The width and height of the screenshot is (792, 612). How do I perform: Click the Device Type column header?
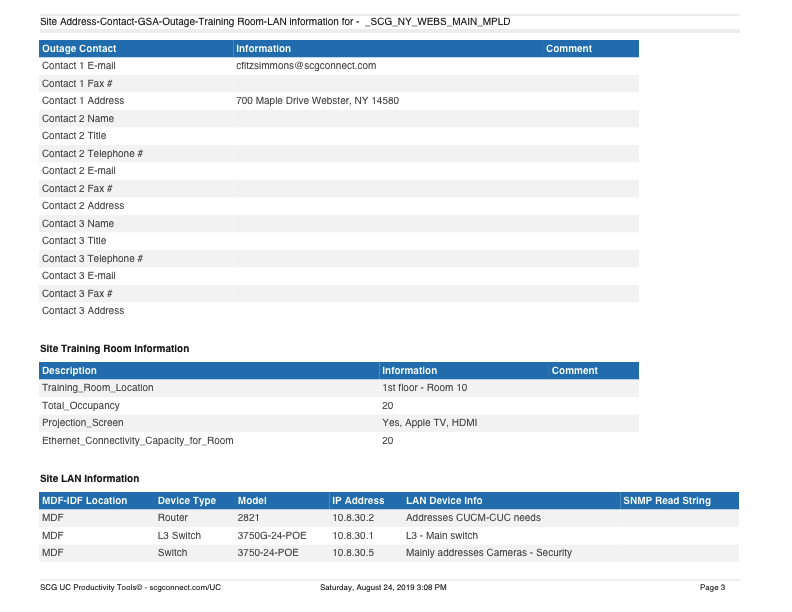click(x=187, y=501)
